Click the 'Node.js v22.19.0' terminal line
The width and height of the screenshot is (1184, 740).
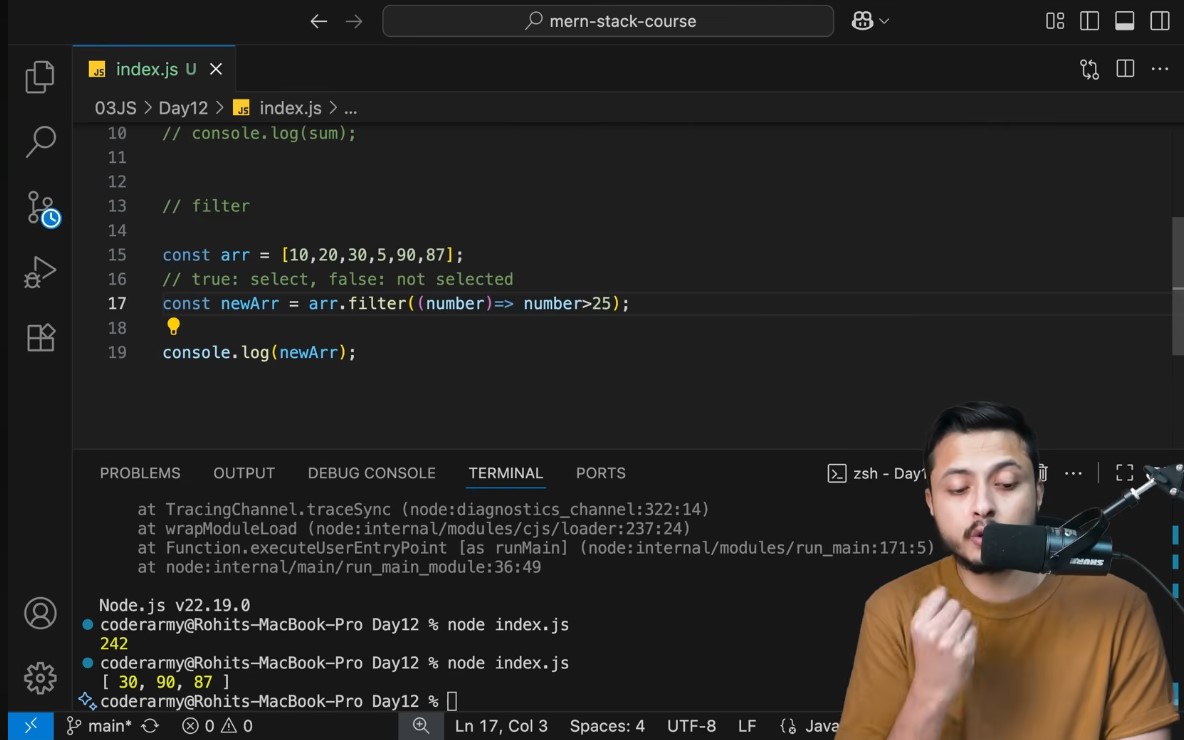[174, 605]
